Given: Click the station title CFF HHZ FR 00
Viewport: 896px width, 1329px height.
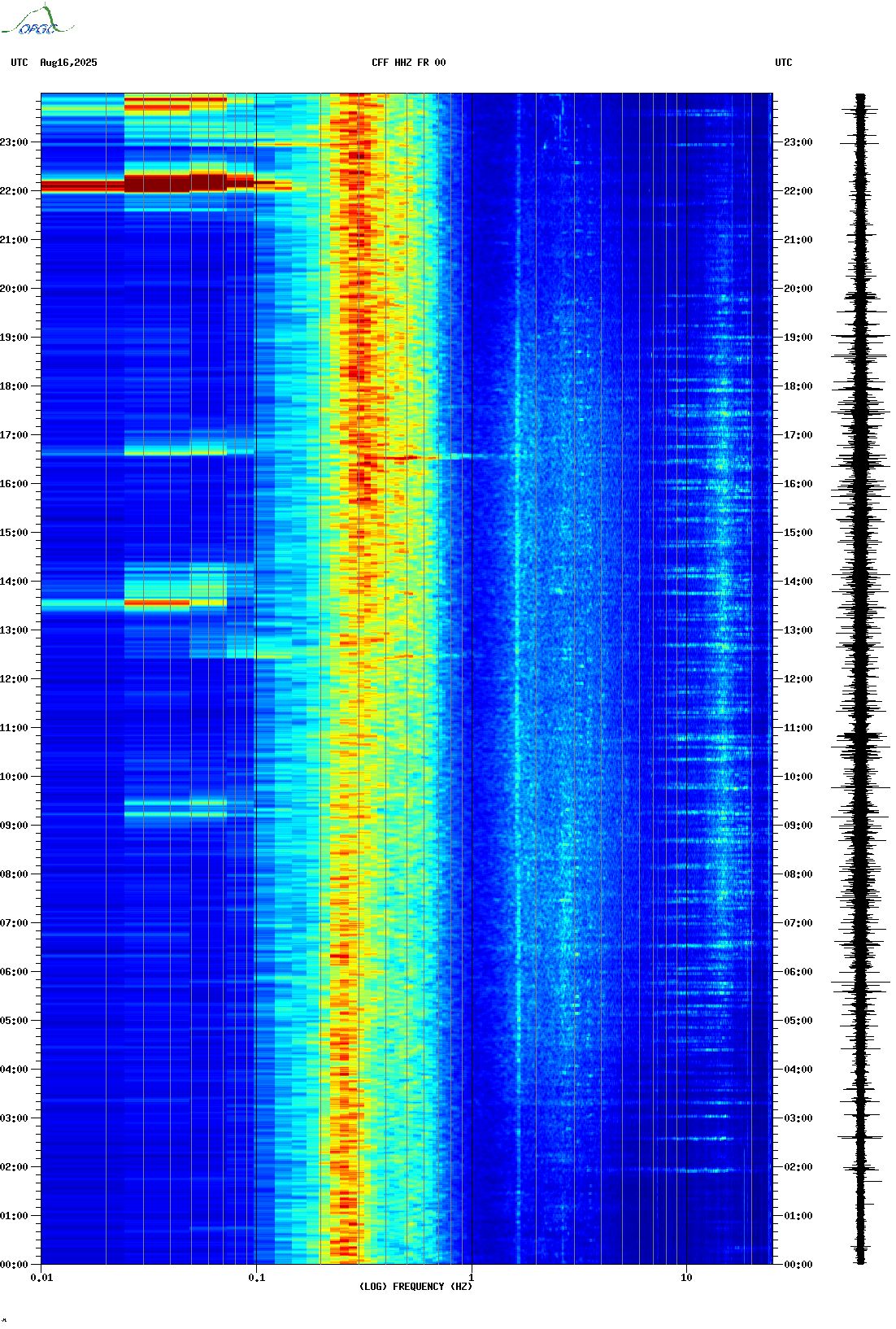Looking at the screenshot, I should 409,63.
